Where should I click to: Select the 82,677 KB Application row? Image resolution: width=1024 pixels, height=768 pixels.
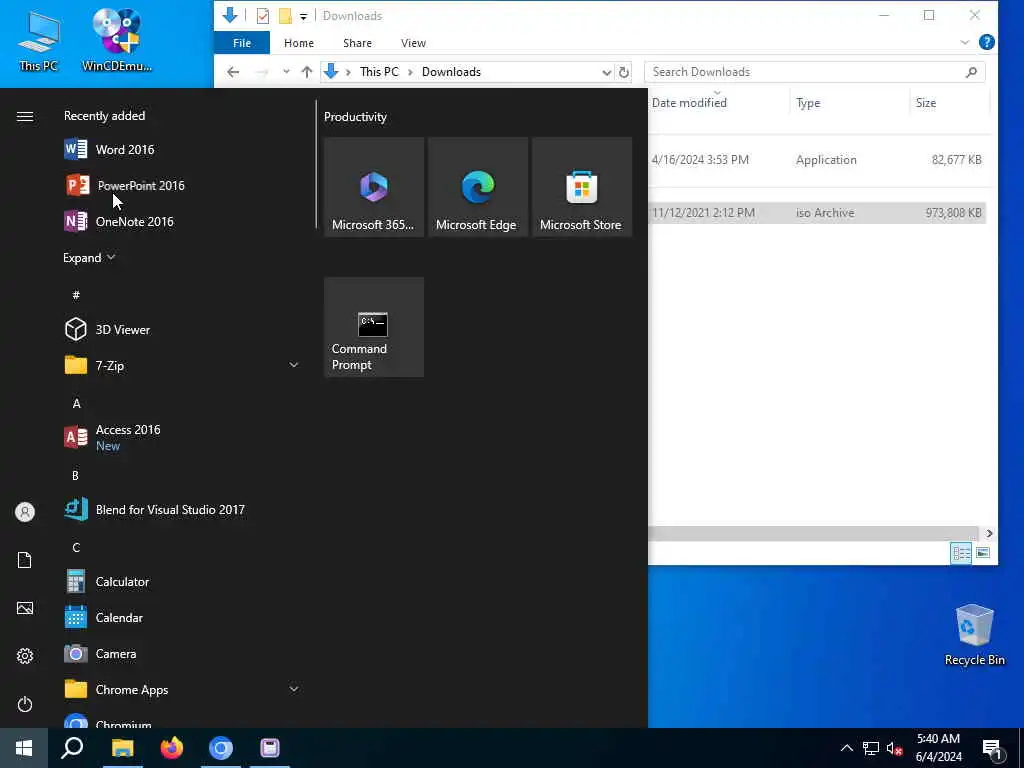coord(817,160)
